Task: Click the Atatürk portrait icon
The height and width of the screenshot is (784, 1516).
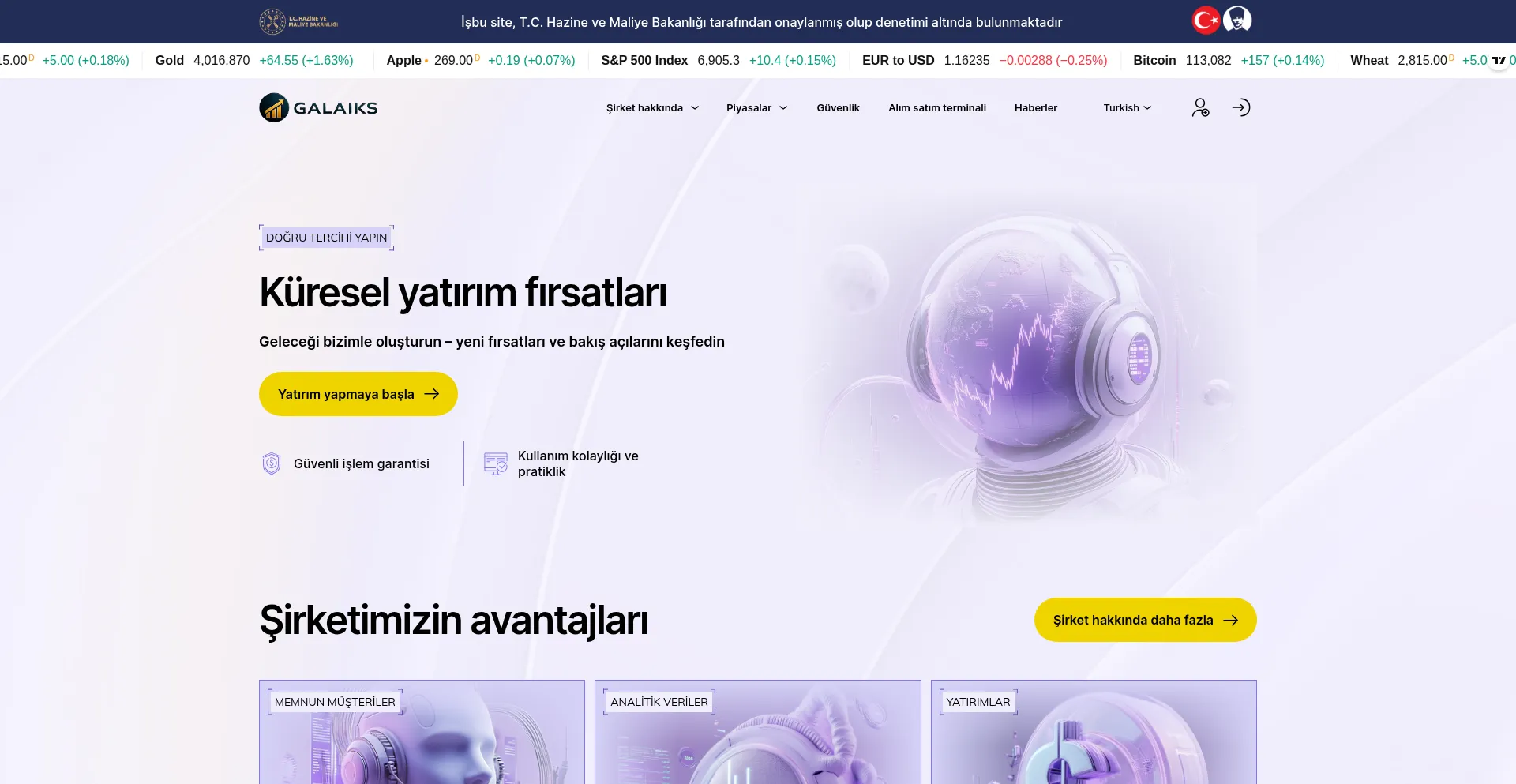Action: [x=1237, y=20]
